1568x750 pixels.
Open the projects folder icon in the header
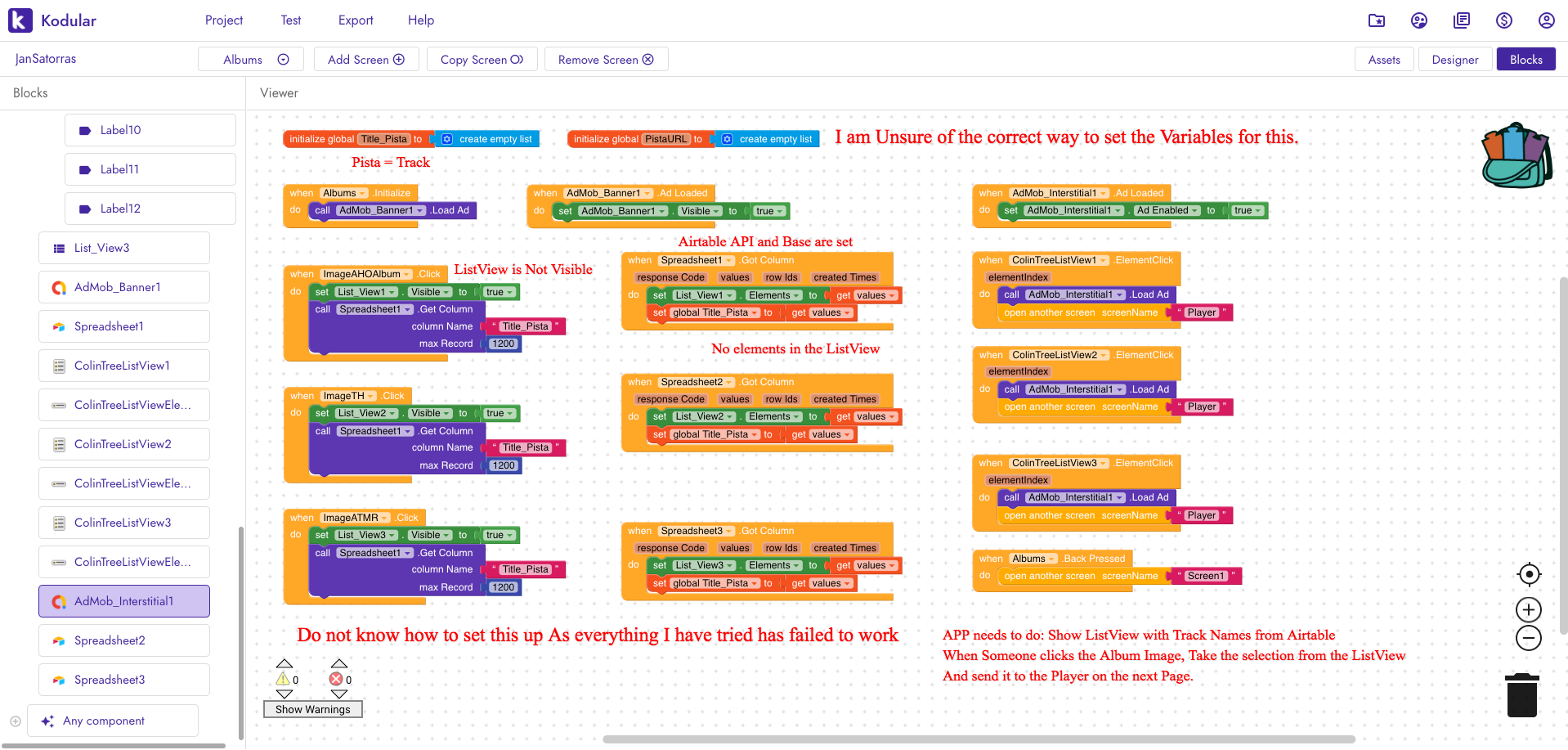(1377, 20)
